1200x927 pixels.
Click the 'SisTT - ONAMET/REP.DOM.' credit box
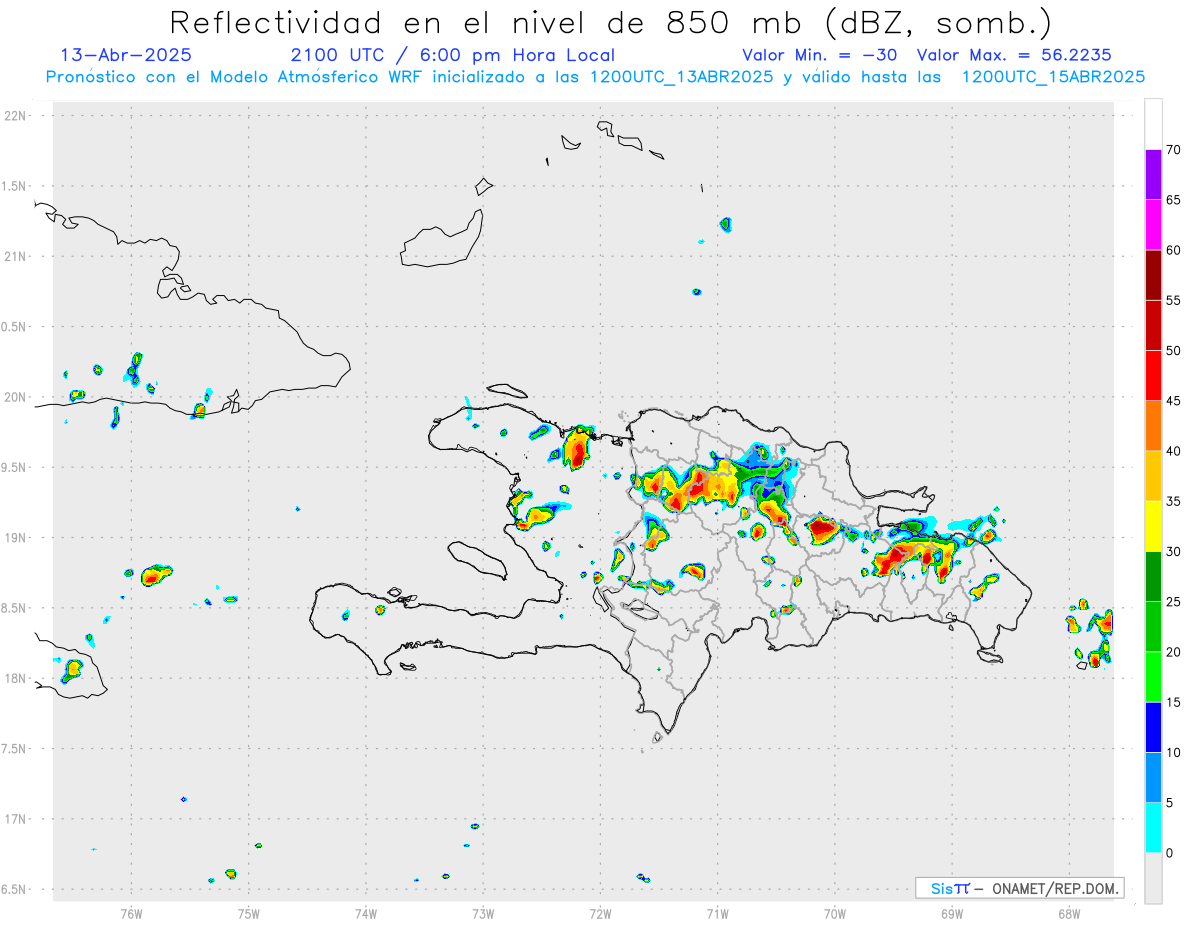click(x=1020, y=888)
